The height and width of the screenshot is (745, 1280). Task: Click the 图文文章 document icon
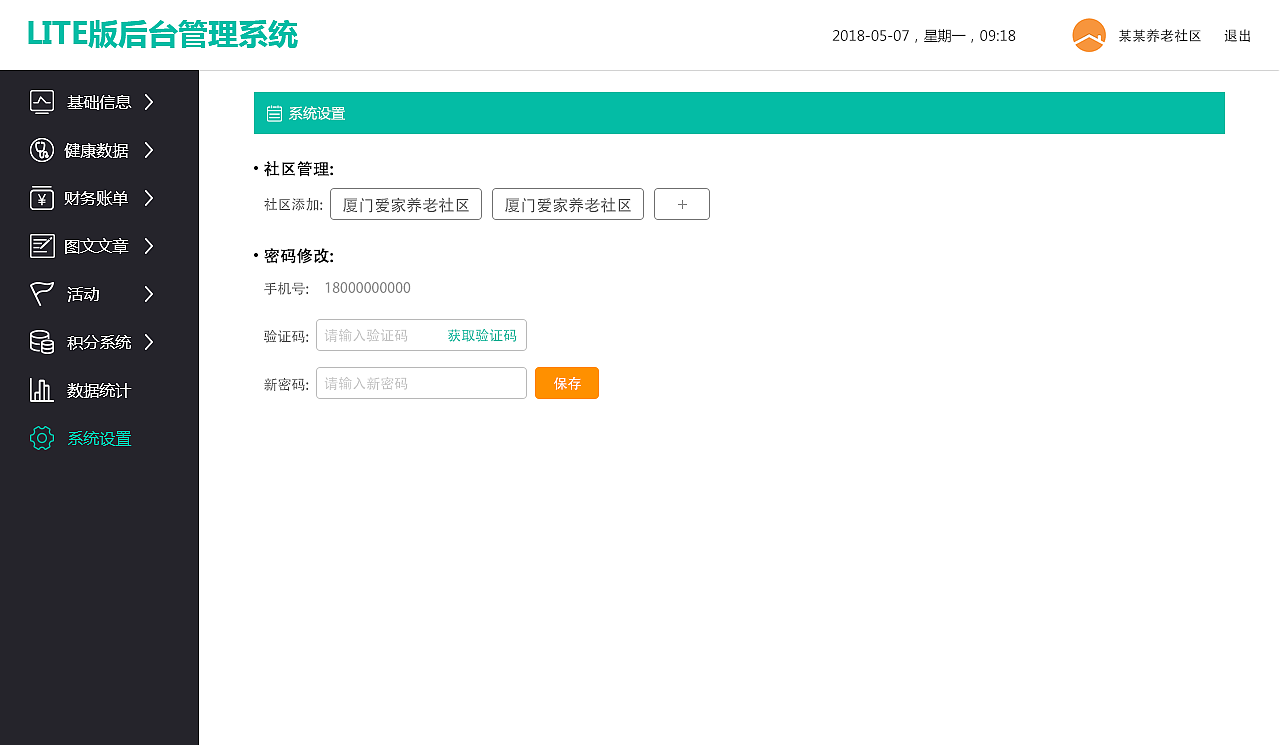(x=41, y=246)
